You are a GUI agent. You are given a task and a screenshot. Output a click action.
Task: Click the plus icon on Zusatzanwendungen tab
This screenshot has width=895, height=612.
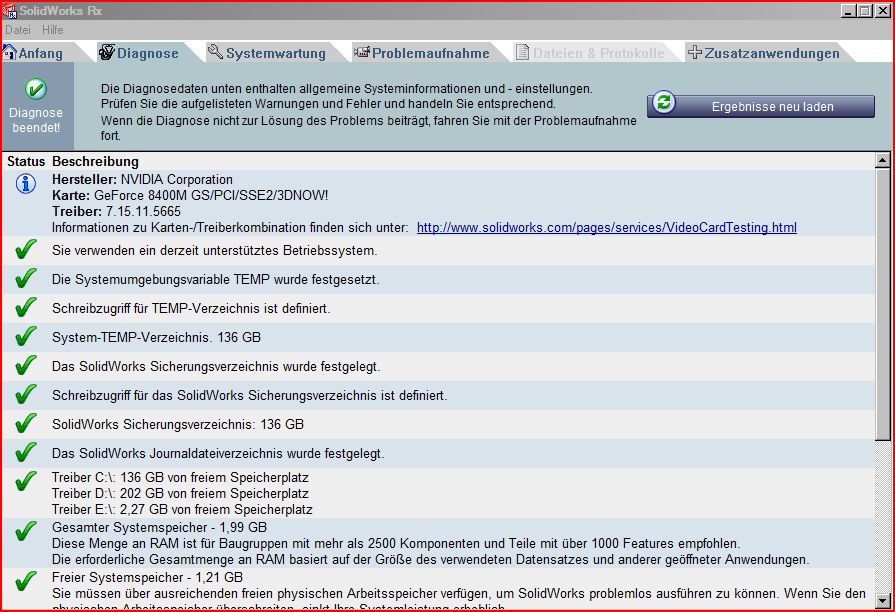click(x=695, y=52)
